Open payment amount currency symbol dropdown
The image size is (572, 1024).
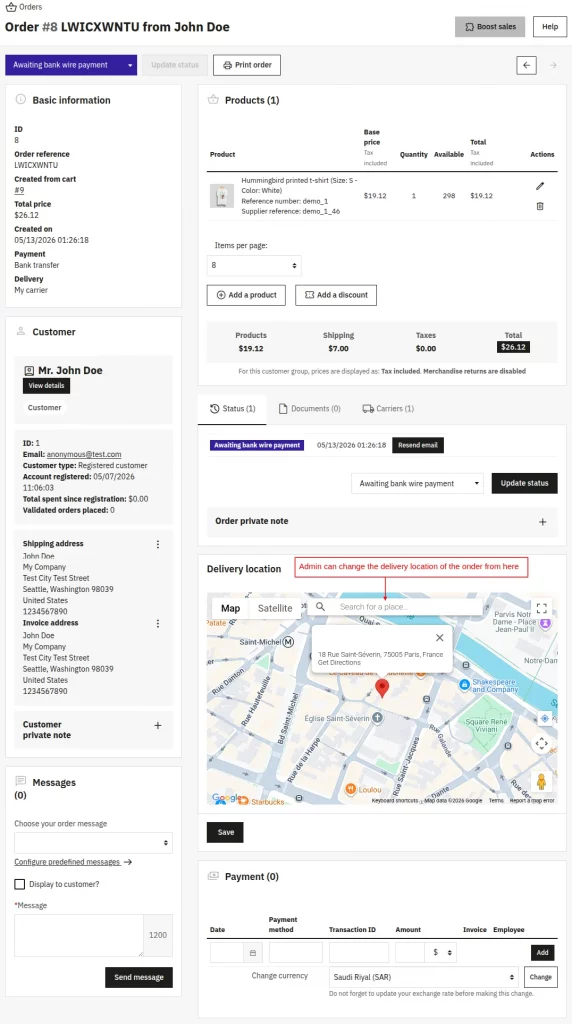(441, 953)
